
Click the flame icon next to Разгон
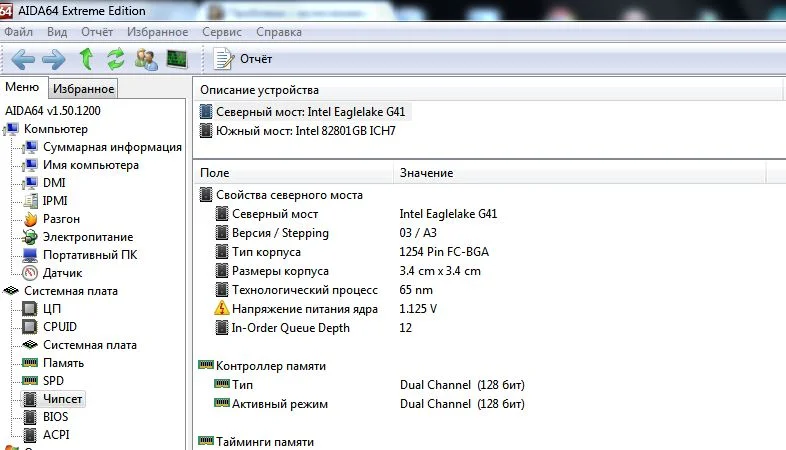[30, 219]
